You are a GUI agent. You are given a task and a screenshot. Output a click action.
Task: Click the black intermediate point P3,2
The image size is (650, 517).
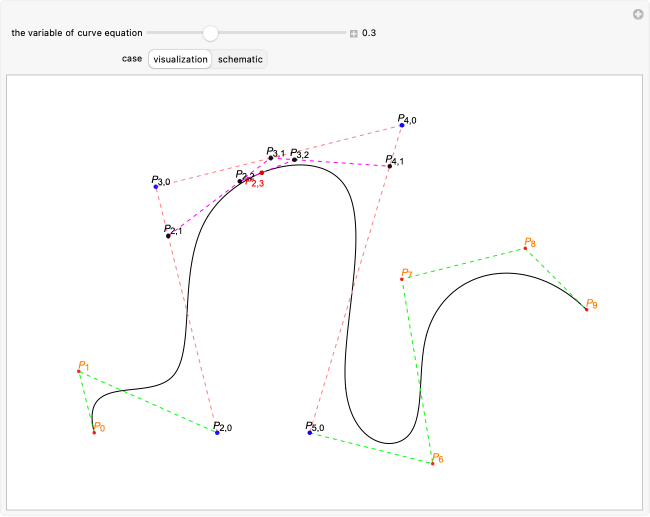(x=294, y=160)
